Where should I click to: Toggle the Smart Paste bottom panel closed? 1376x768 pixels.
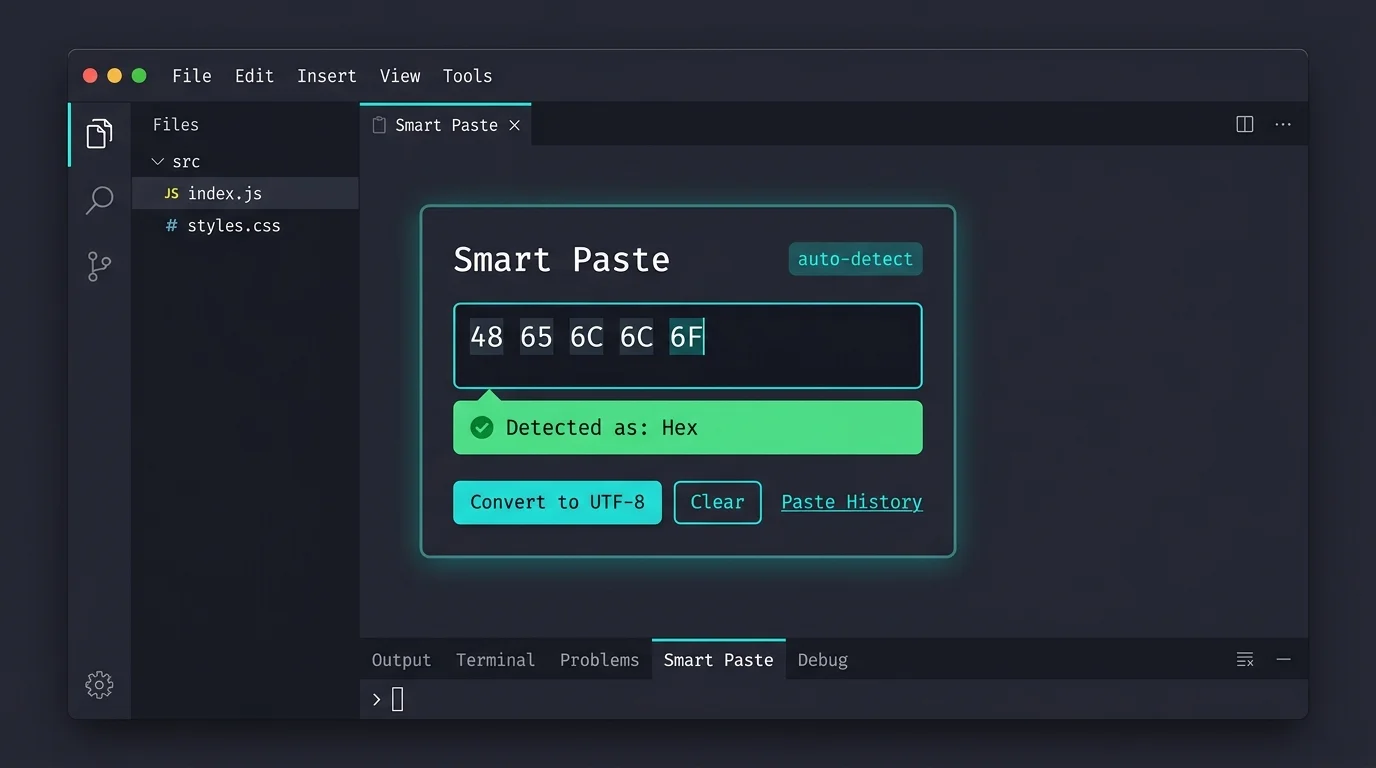1284,659
